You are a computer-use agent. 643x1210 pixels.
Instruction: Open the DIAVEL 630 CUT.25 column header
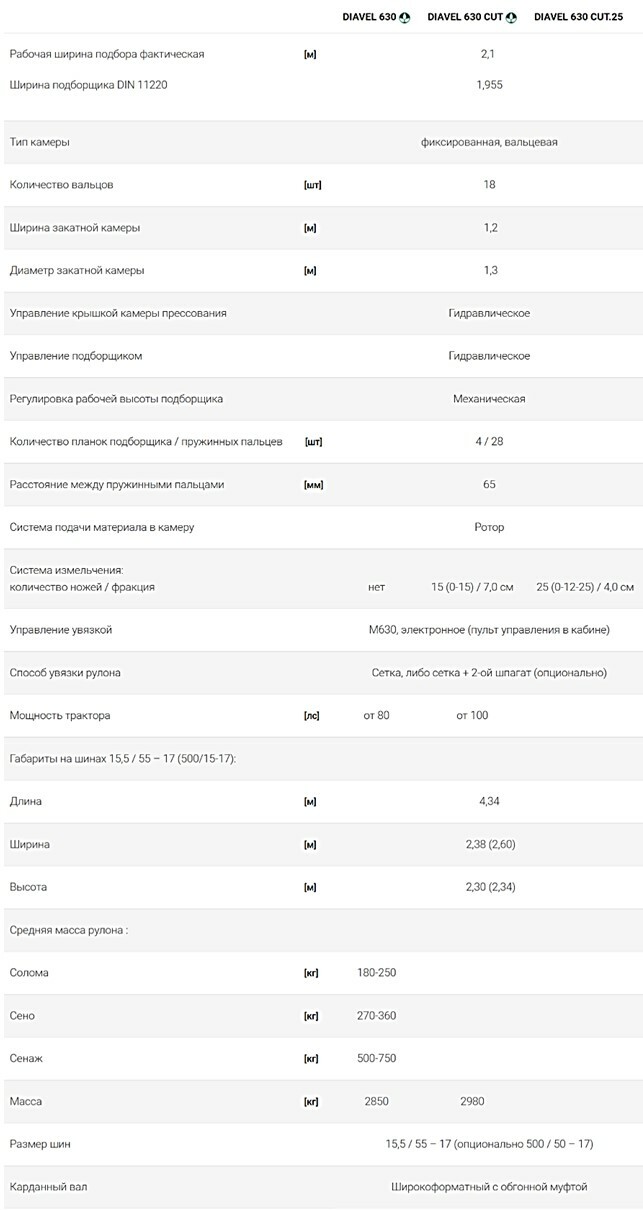pos(584,17)
